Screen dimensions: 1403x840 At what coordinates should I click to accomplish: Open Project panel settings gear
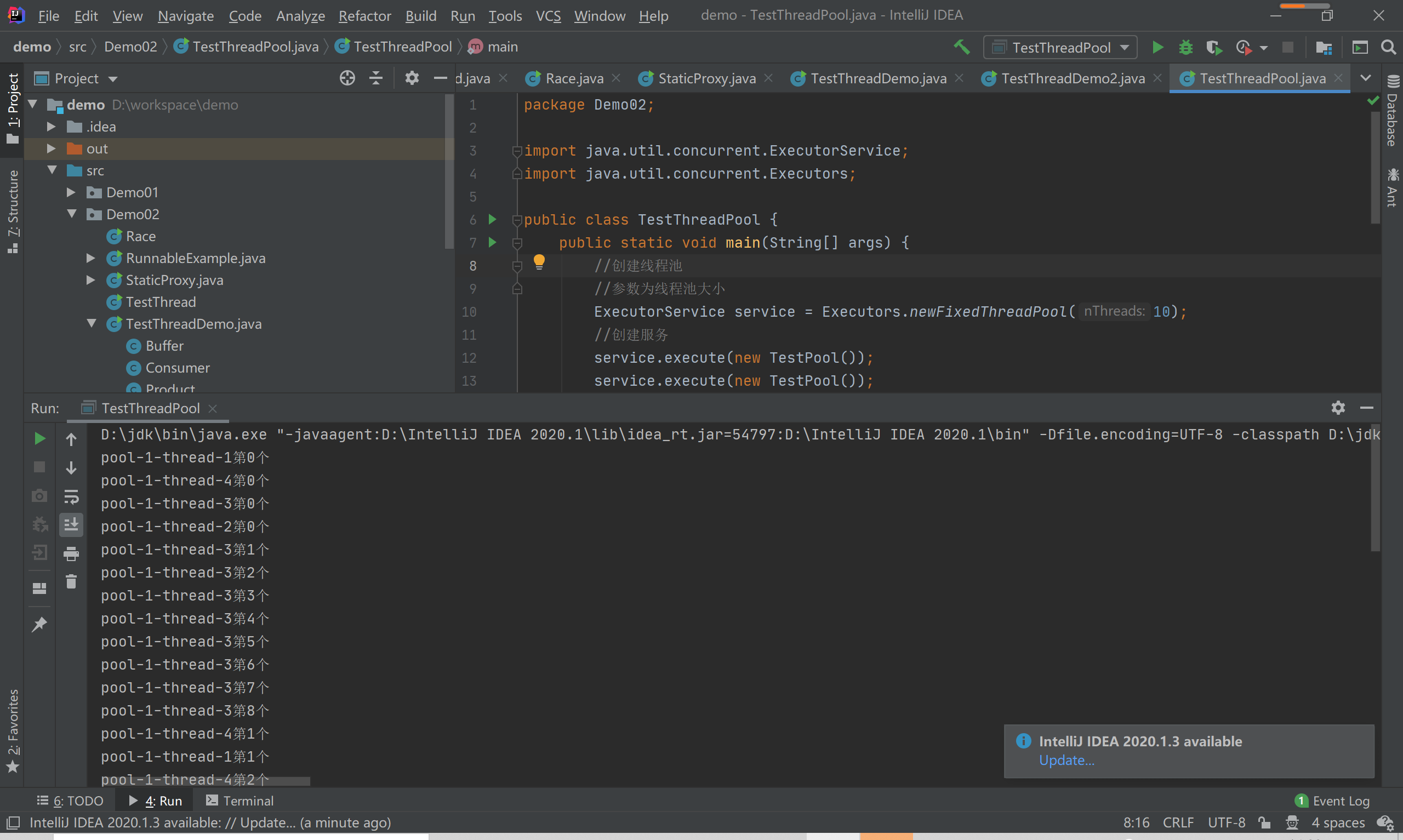click(412, 78)
